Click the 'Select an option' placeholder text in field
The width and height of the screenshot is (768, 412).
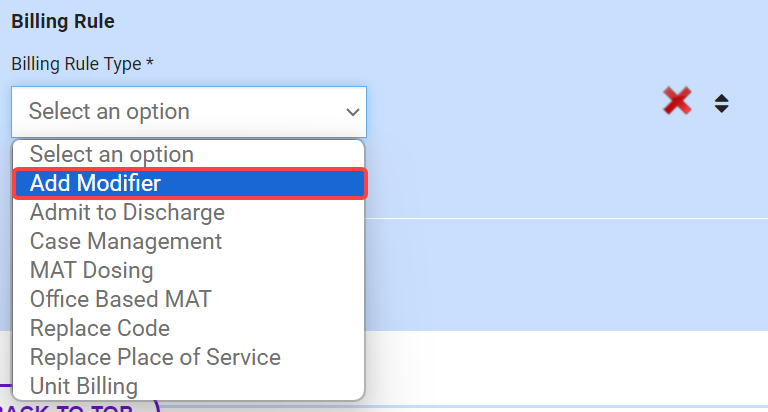tap(109, 112)
